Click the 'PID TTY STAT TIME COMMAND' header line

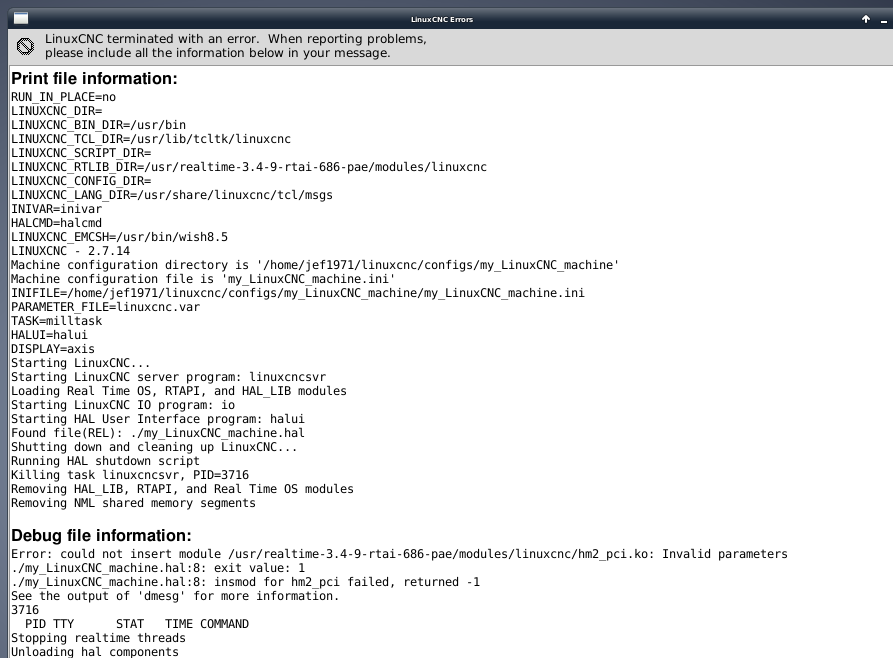point(137,624)
